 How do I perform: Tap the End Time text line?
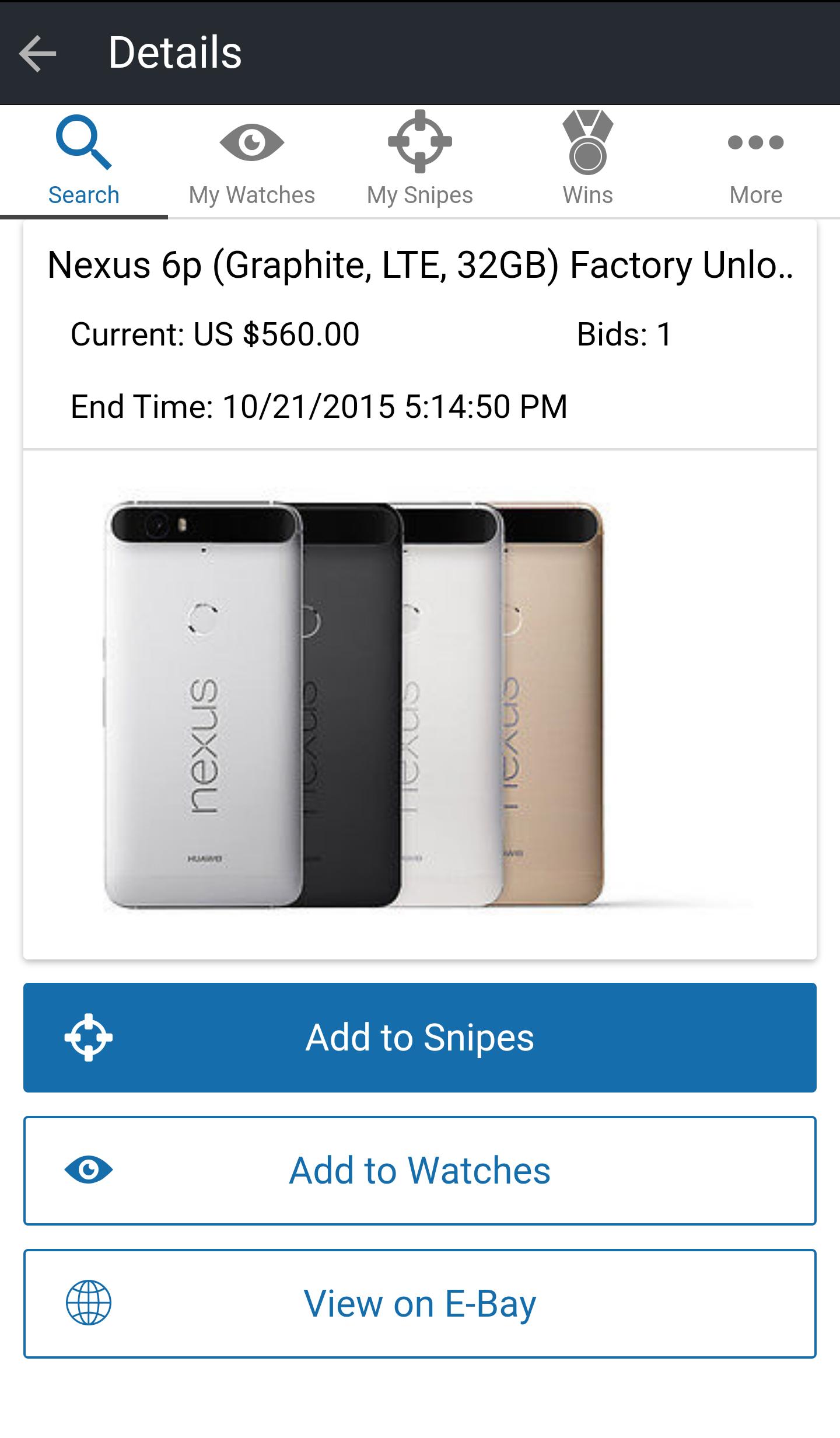coord(319,407)
